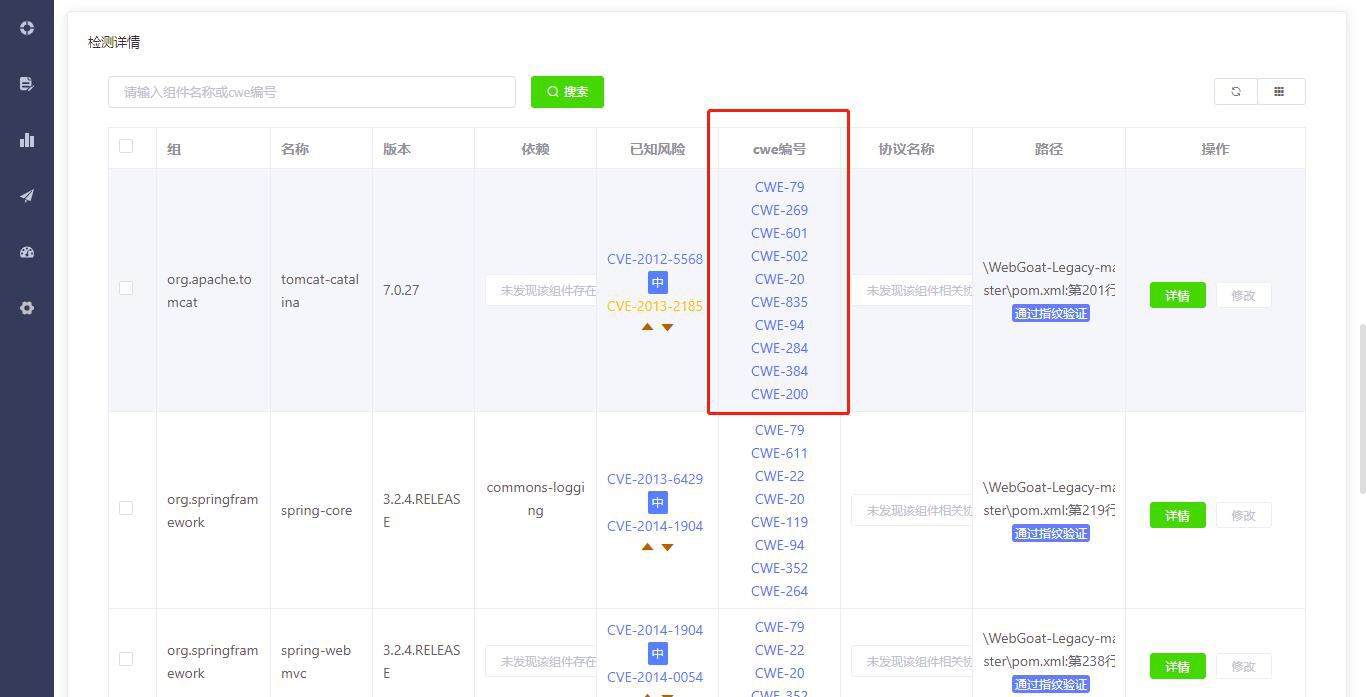Open the dashboard gauge sidebar icon

[27, 252]
